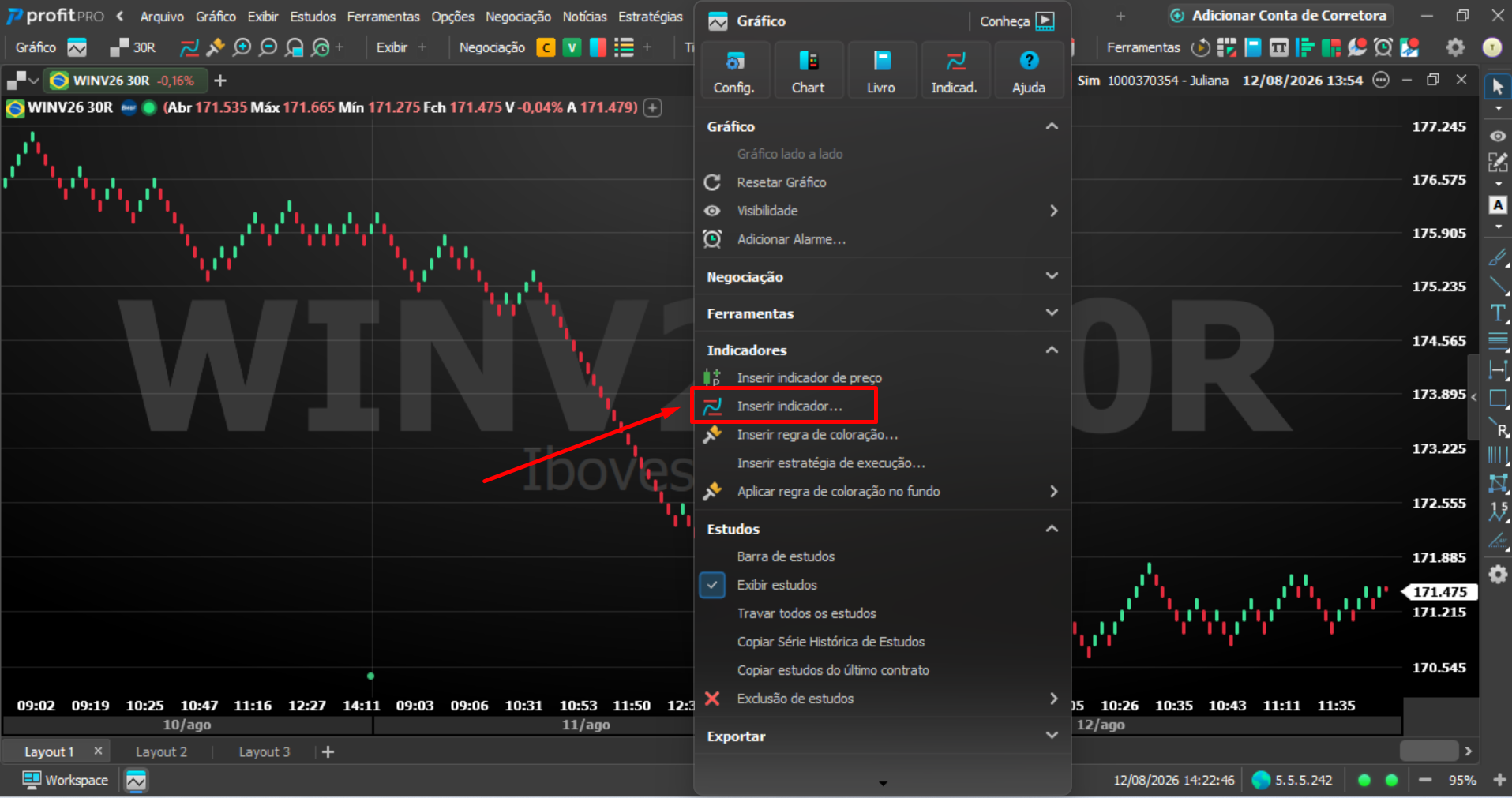
Task: Open the Estudos menu in the menu bar
Action: [313, 17]
